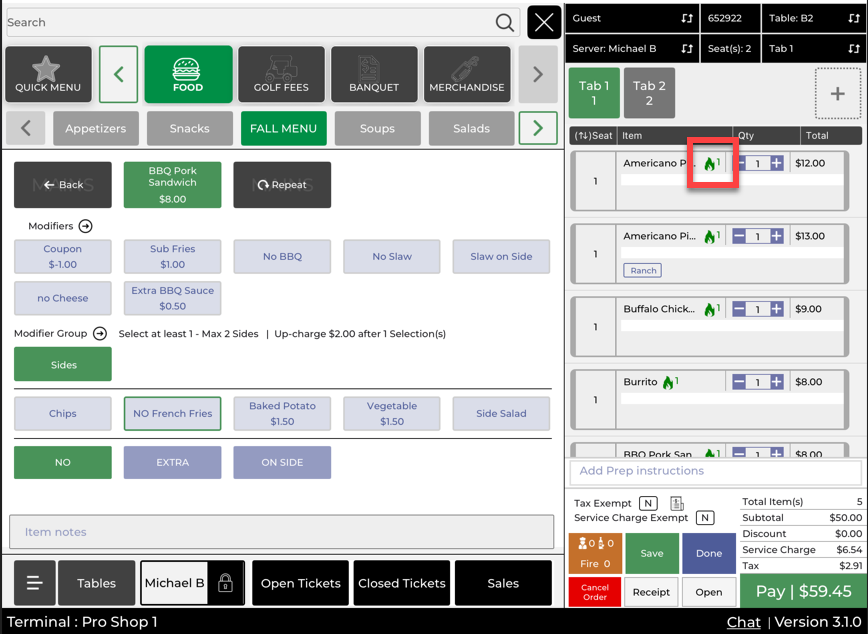Screen dimensions: 868x634
Task: Toggle the Service Charge Exempt N switch
Action: (705, 518)
